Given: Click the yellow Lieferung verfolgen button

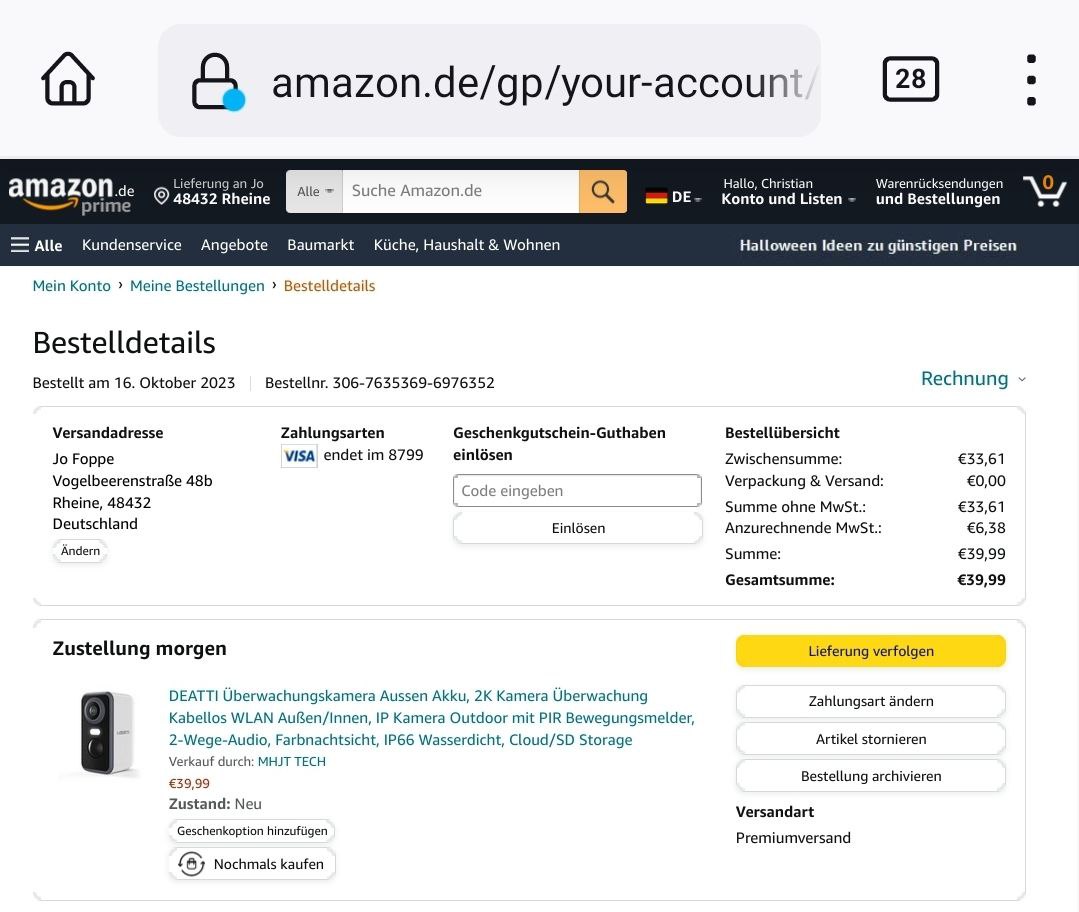Looking at the screenshot, I should [x=870, y=651].
